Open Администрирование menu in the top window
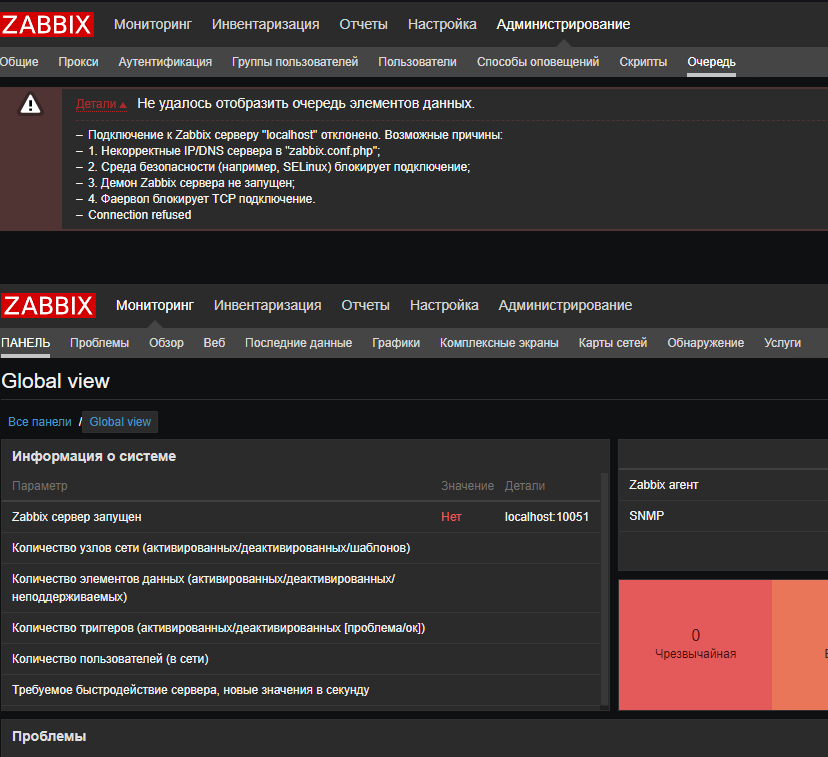The width and height of the screenshot is (828, 757). coord(563,24)
